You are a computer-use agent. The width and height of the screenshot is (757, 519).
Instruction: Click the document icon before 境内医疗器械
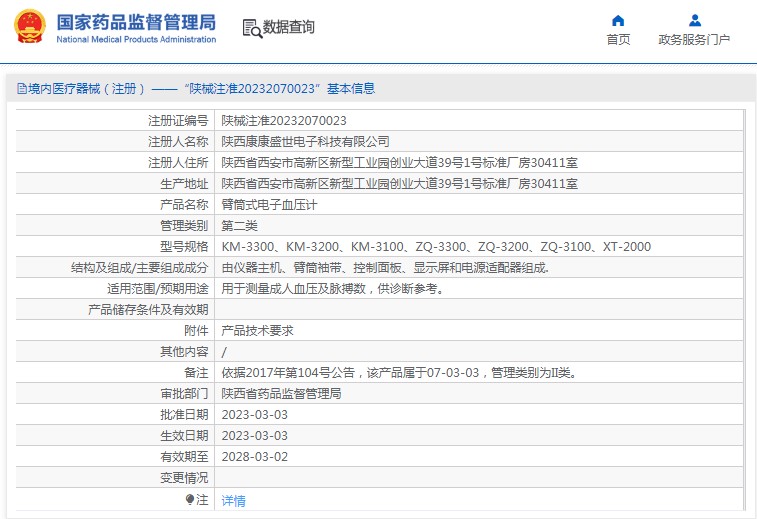click(x=22, y=88)
